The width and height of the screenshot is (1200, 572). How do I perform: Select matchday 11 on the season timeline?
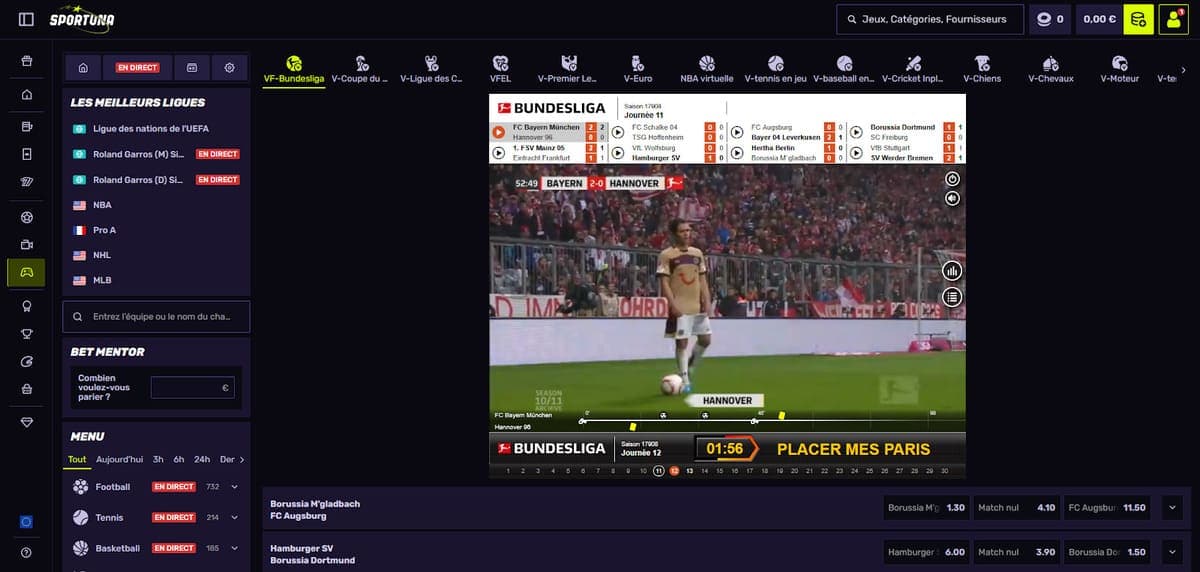coord(658,471)
